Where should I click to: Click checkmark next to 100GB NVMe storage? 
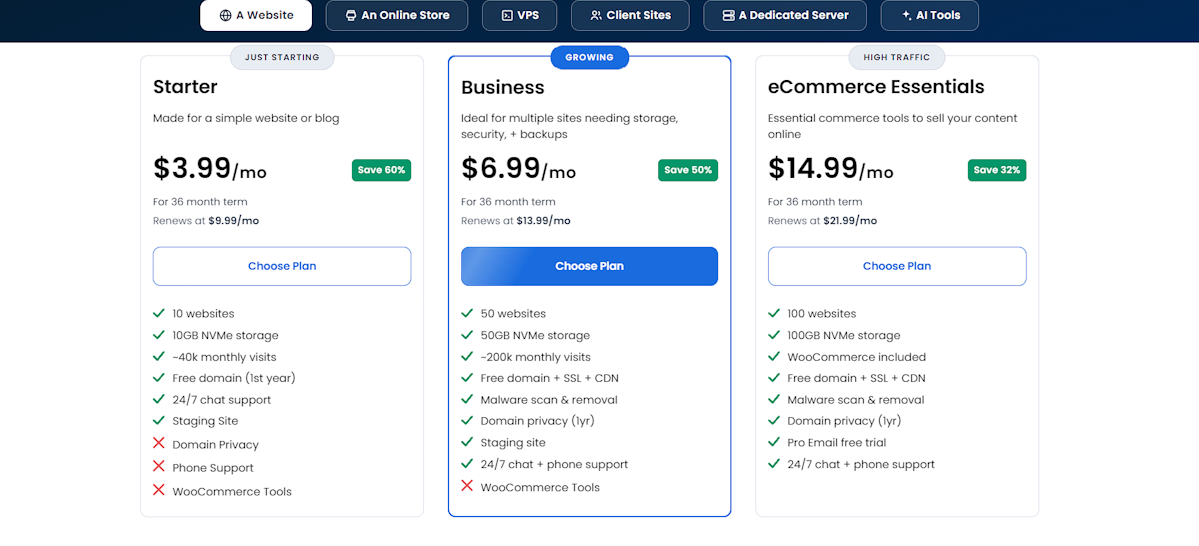774,334
